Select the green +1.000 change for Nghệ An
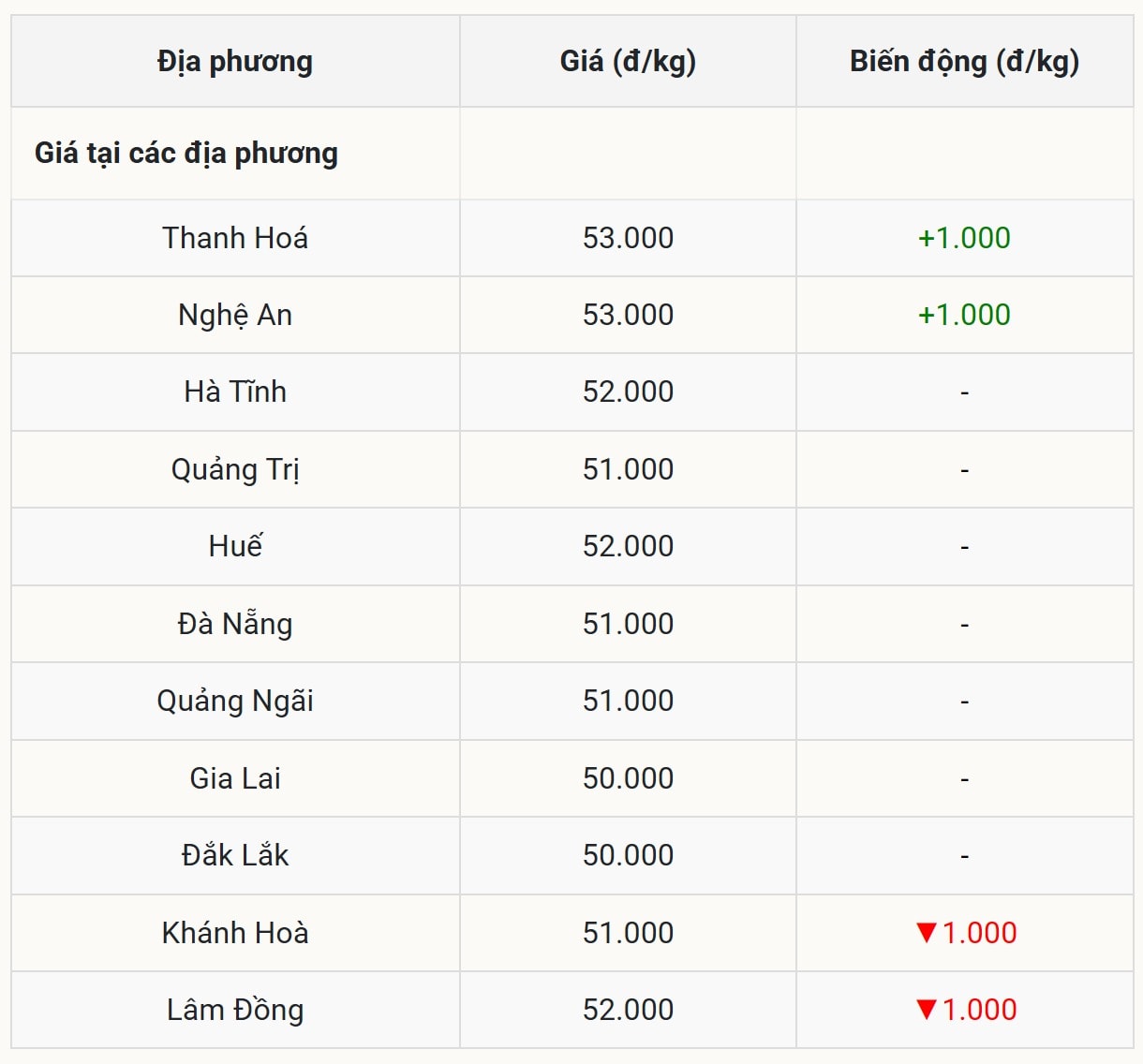This screenshot has width=1143, height=1064. pos(964,315)
